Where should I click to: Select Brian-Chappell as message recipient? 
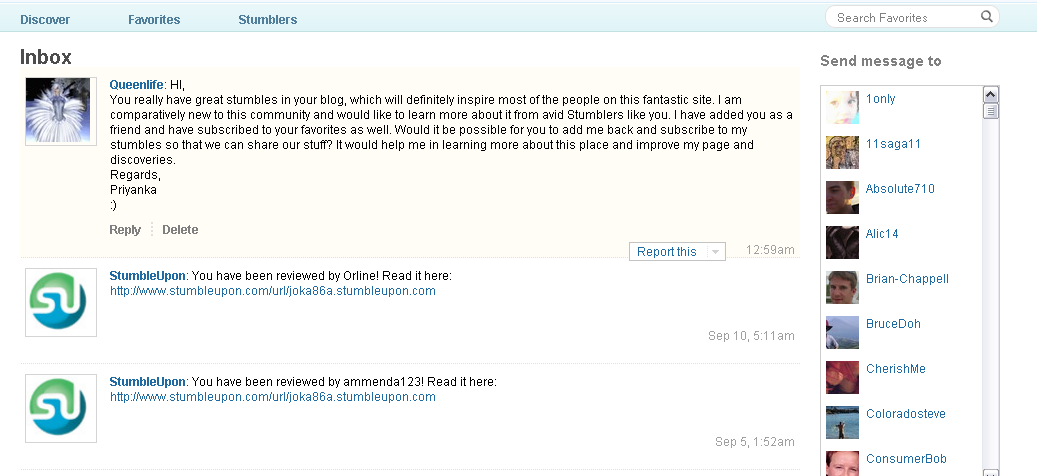[907, 278]
